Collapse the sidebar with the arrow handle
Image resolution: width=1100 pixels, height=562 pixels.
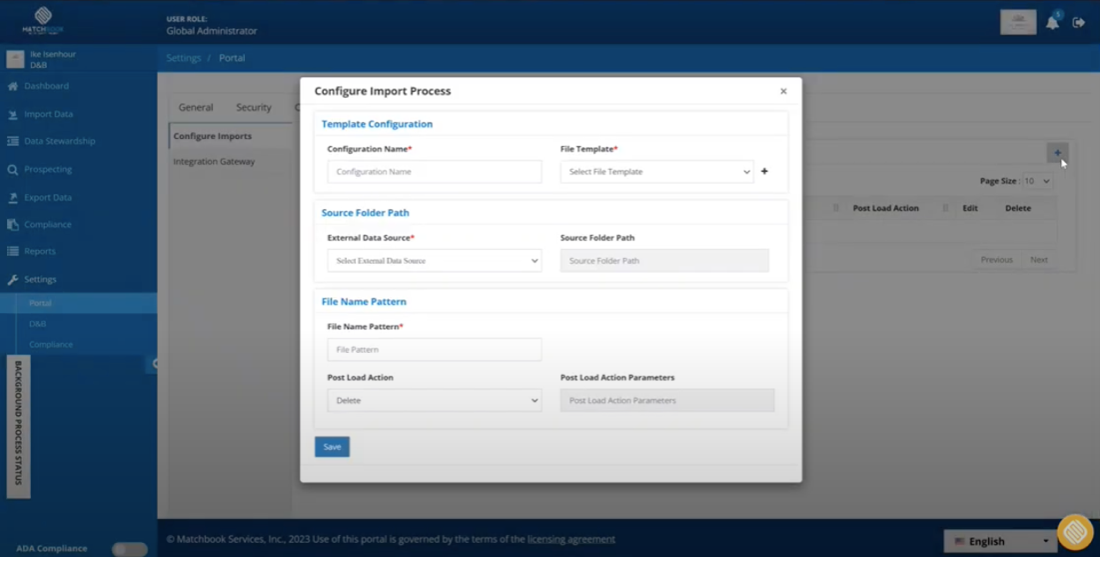pyautogui.click(x=153, y=363)
